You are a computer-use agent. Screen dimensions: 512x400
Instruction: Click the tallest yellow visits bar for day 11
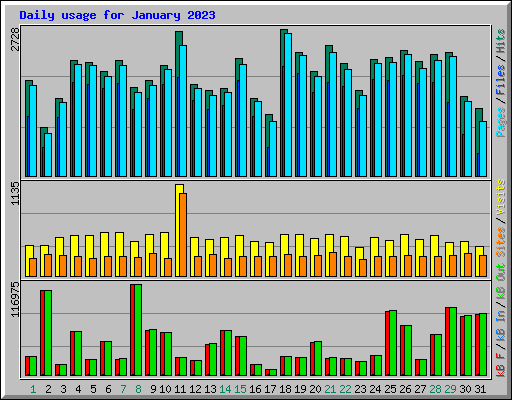(x=178, y=230)
